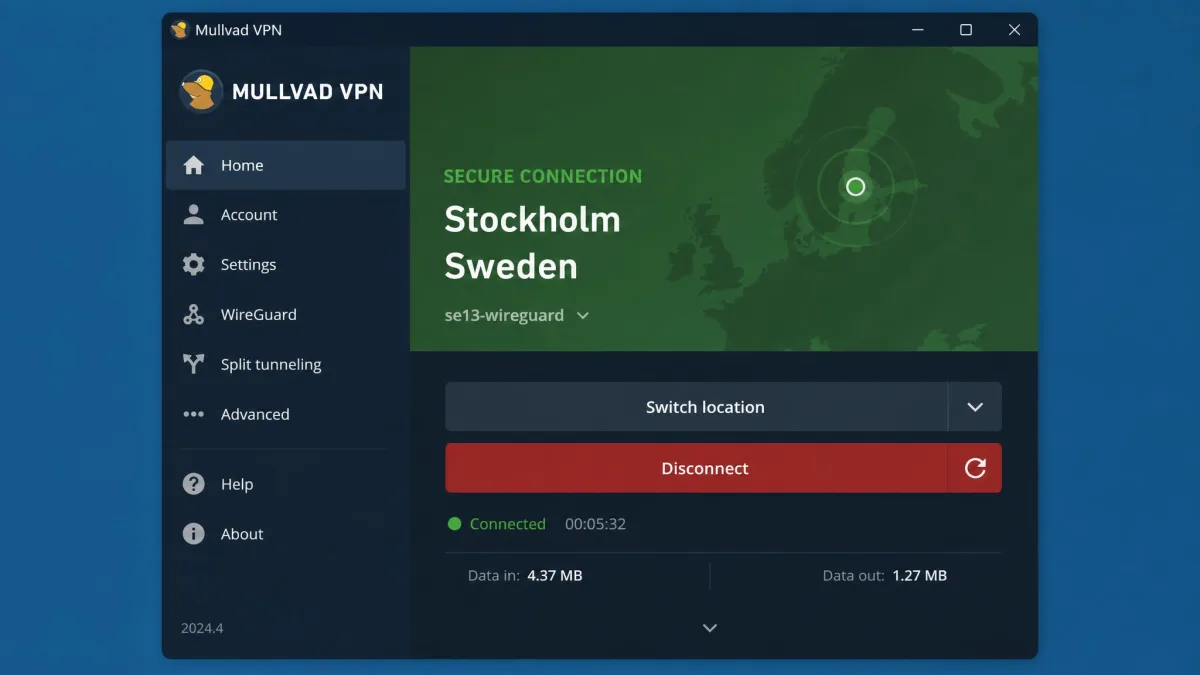
Task: Expand the se13-wireguard server chevron
Action: click(x=583, y=316)
